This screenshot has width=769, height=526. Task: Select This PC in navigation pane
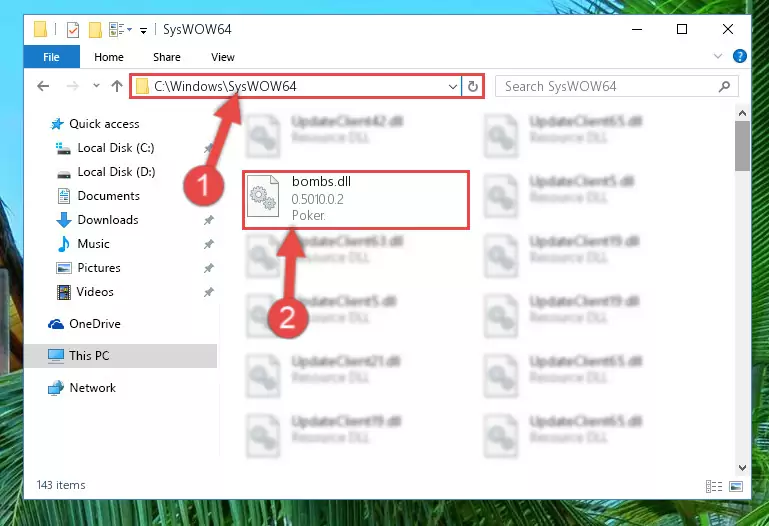[x=120, y=355]
